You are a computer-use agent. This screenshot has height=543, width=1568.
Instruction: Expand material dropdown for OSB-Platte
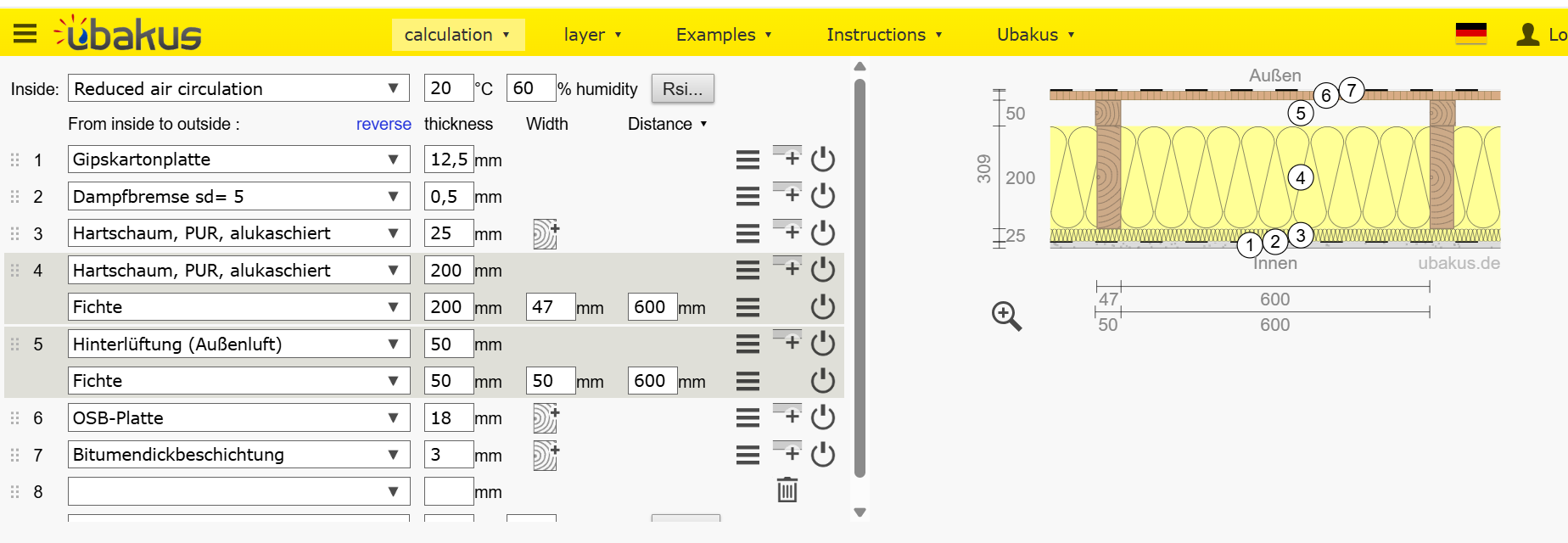tap(393, 418)
